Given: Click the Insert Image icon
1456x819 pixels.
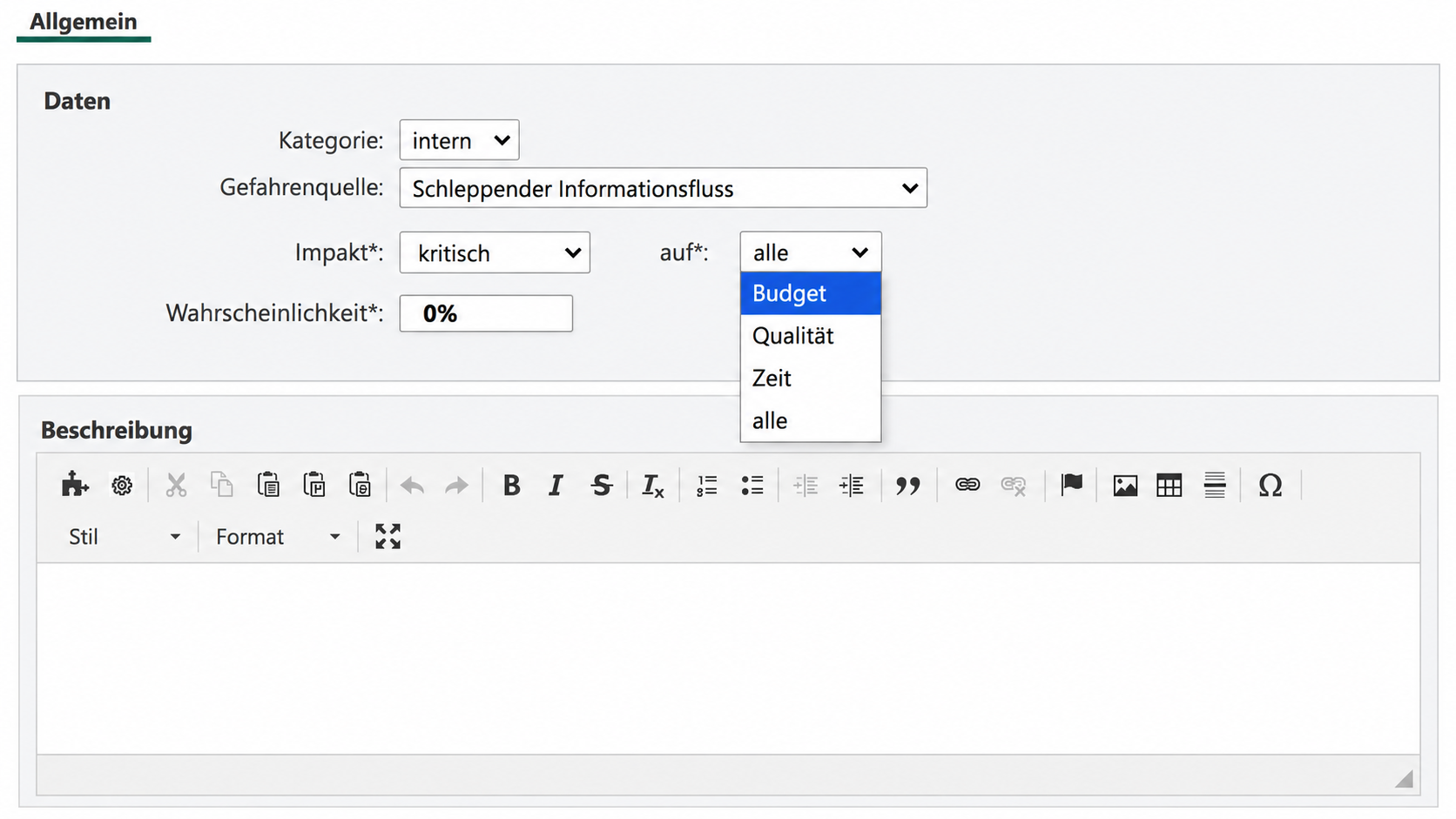Looking at the screenshot, I should click(1125, 485).
